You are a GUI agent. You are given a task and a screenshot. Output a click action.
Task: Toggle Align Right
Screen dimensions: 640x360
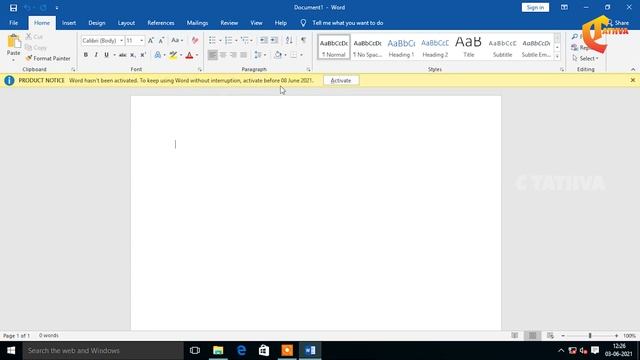coord(233,55)
